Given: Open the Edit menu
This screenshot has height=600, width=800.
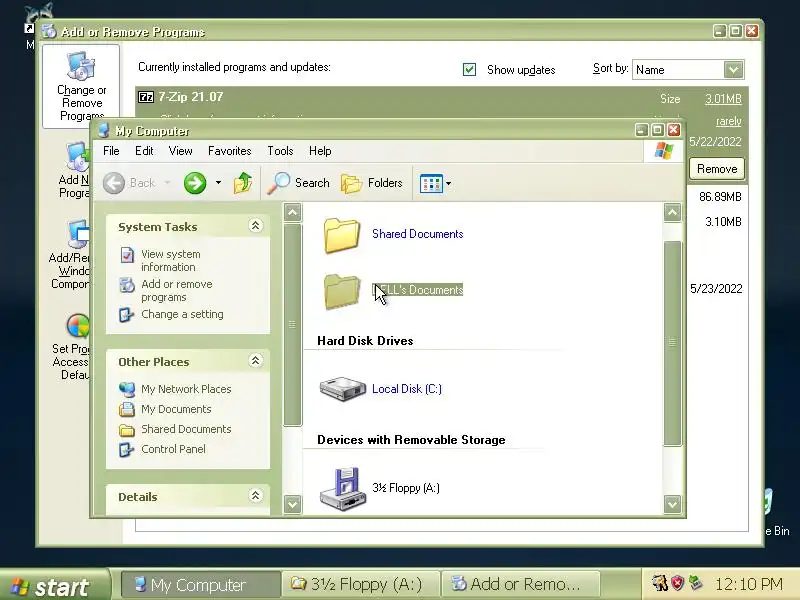Looking at the screenshot, I should (x=144, y=151).
